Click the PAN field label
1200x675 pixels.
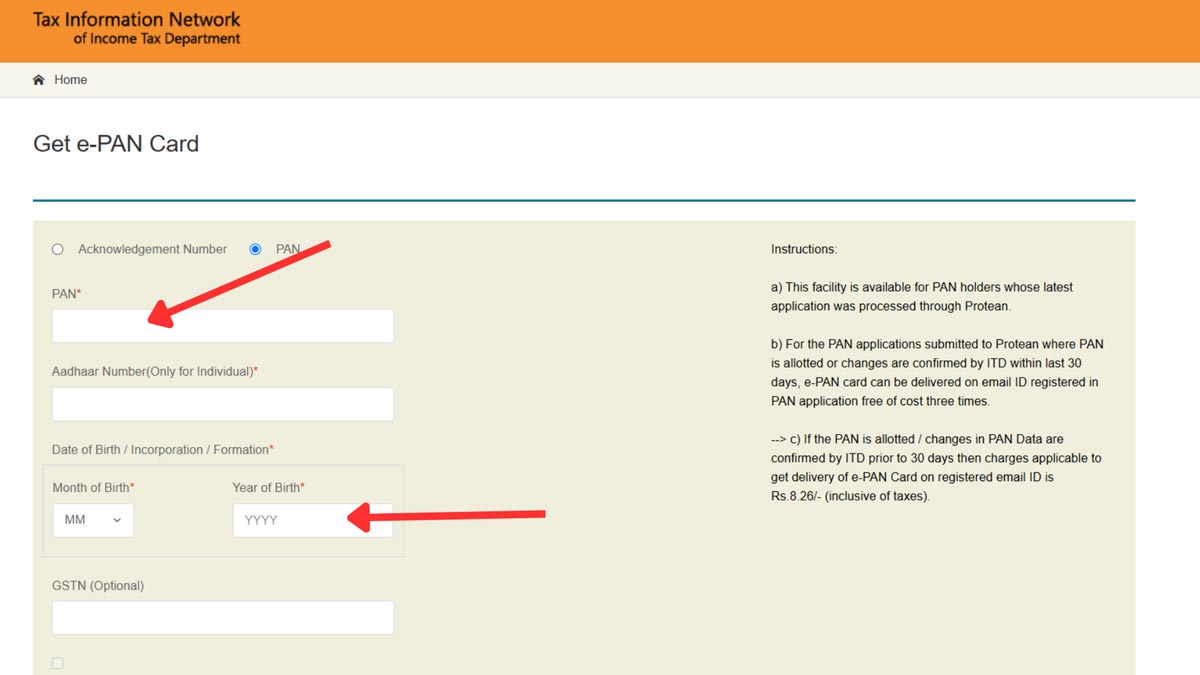tap(63, 293)
